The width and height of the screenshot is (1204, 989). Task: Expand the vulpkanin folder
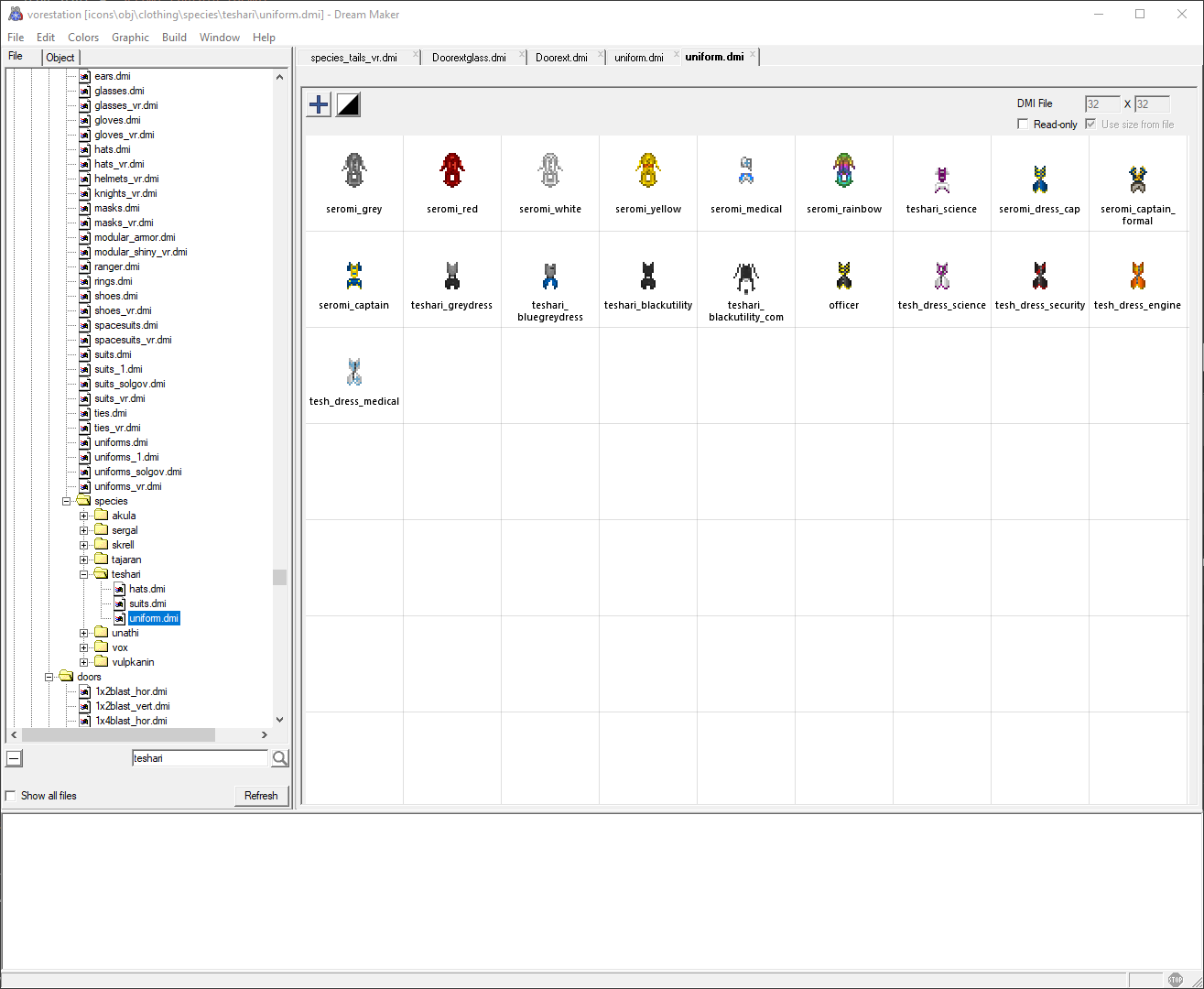84,661
